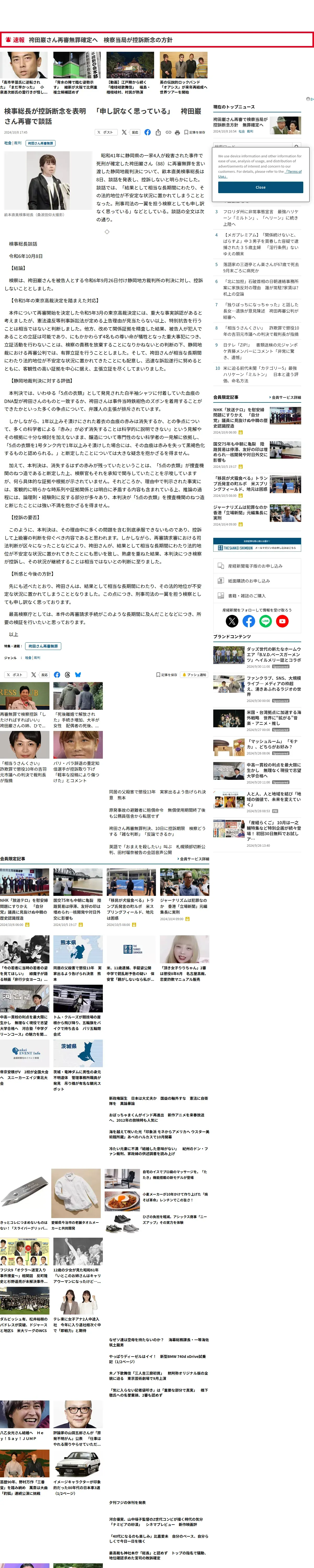Click the search magnifier icon in the sidebar
Screen dimensions: 314x1568
coord(296,146)
